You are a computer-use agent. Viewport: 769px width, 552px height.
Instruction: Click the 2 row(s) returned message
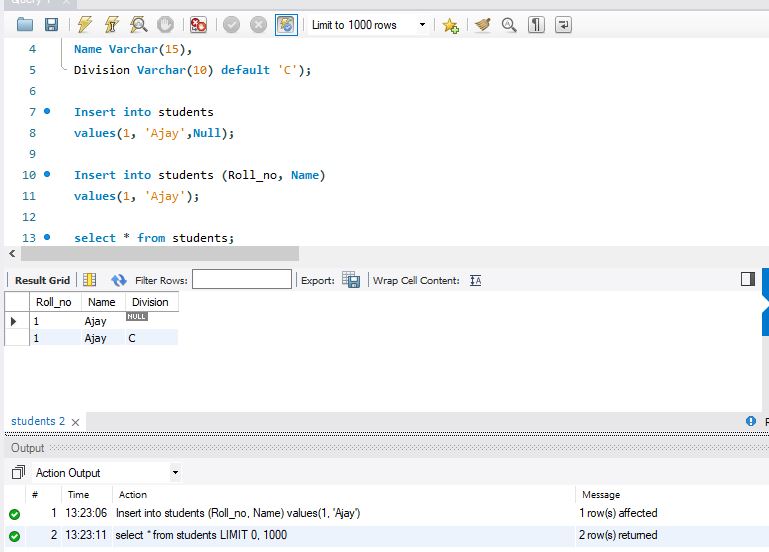tap(618, 535)
